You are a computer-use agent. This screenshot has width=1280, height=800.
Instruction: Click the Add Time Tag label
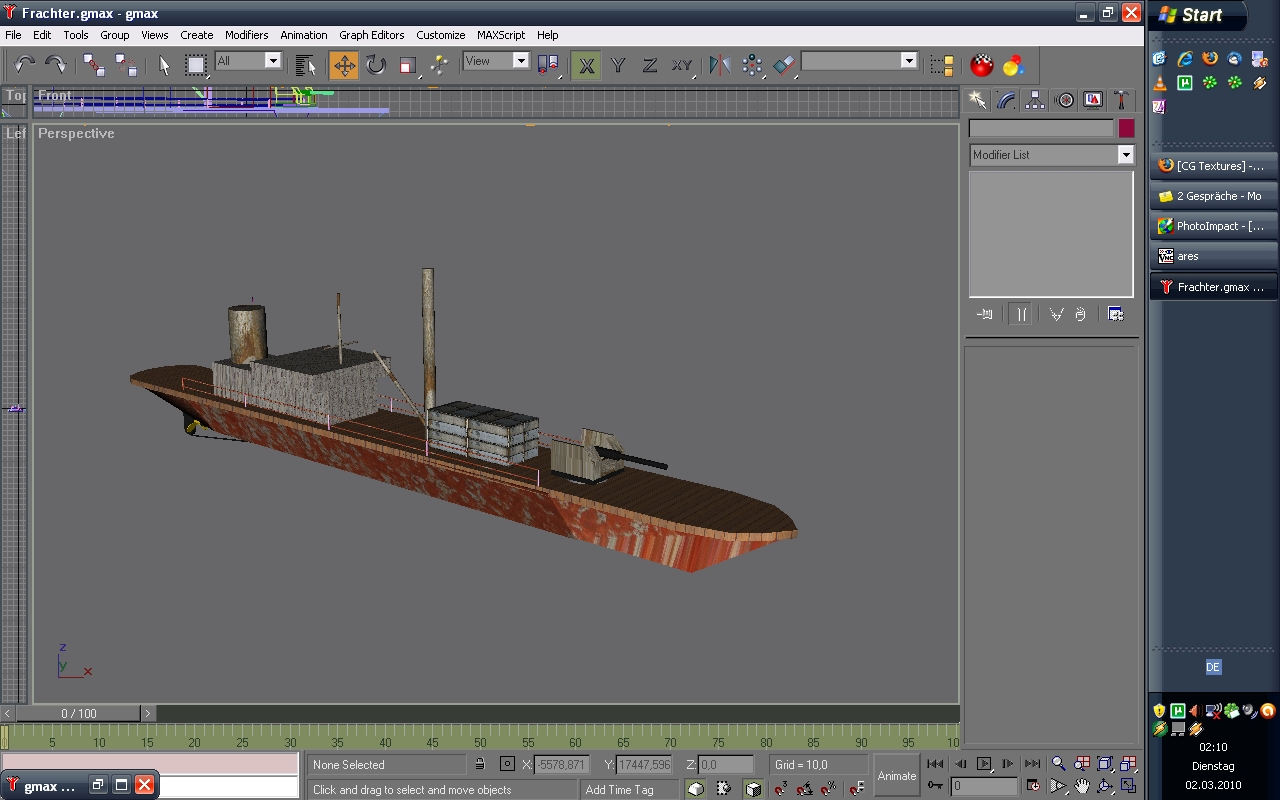coord(619,790)
